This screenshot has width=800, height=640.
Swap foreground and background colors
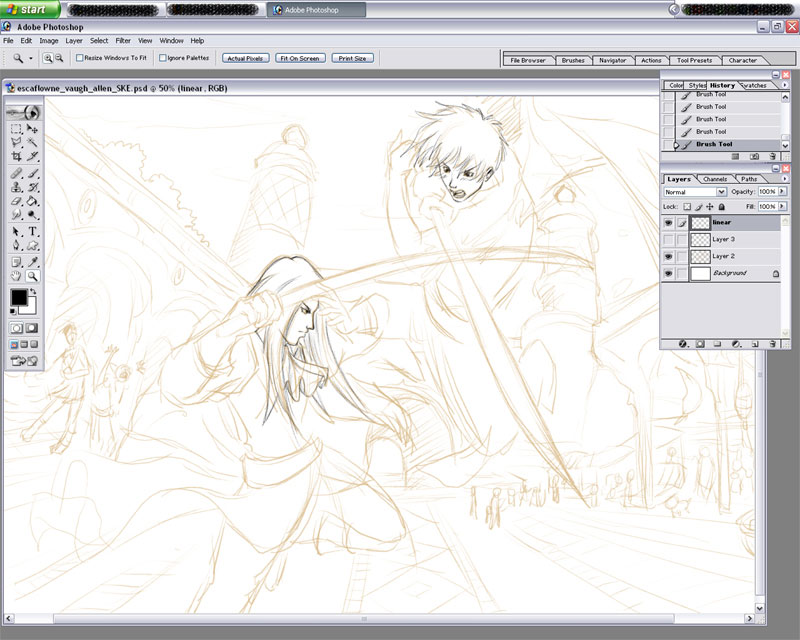coord(33,291)
